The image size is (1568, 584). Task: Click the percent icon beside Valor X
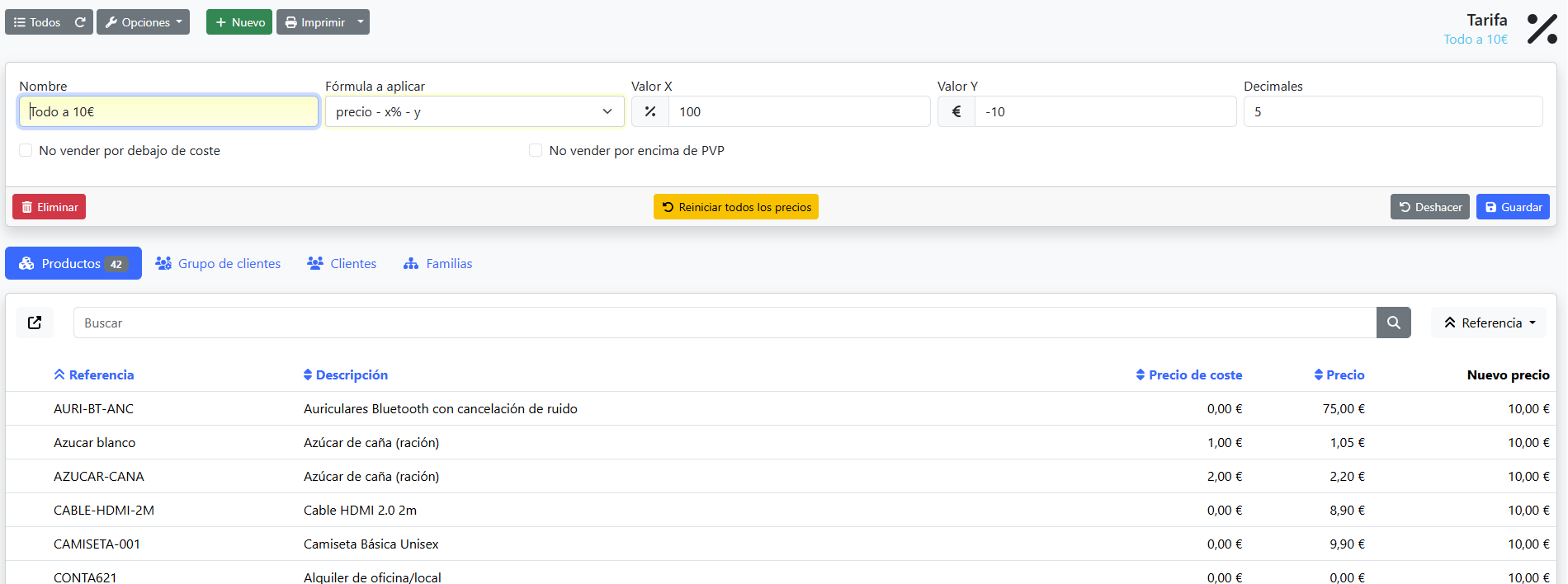(650, 111)
